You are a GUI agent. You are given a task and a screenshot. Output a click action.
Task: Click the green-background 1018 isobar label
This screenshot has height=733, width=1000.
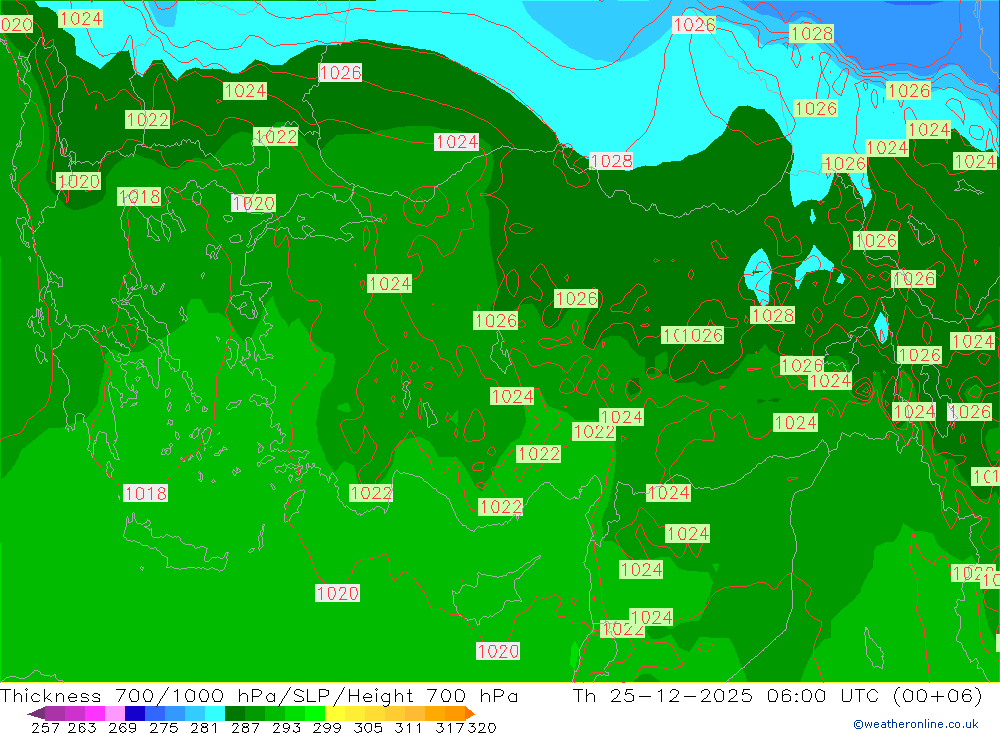tap(140, 196)
